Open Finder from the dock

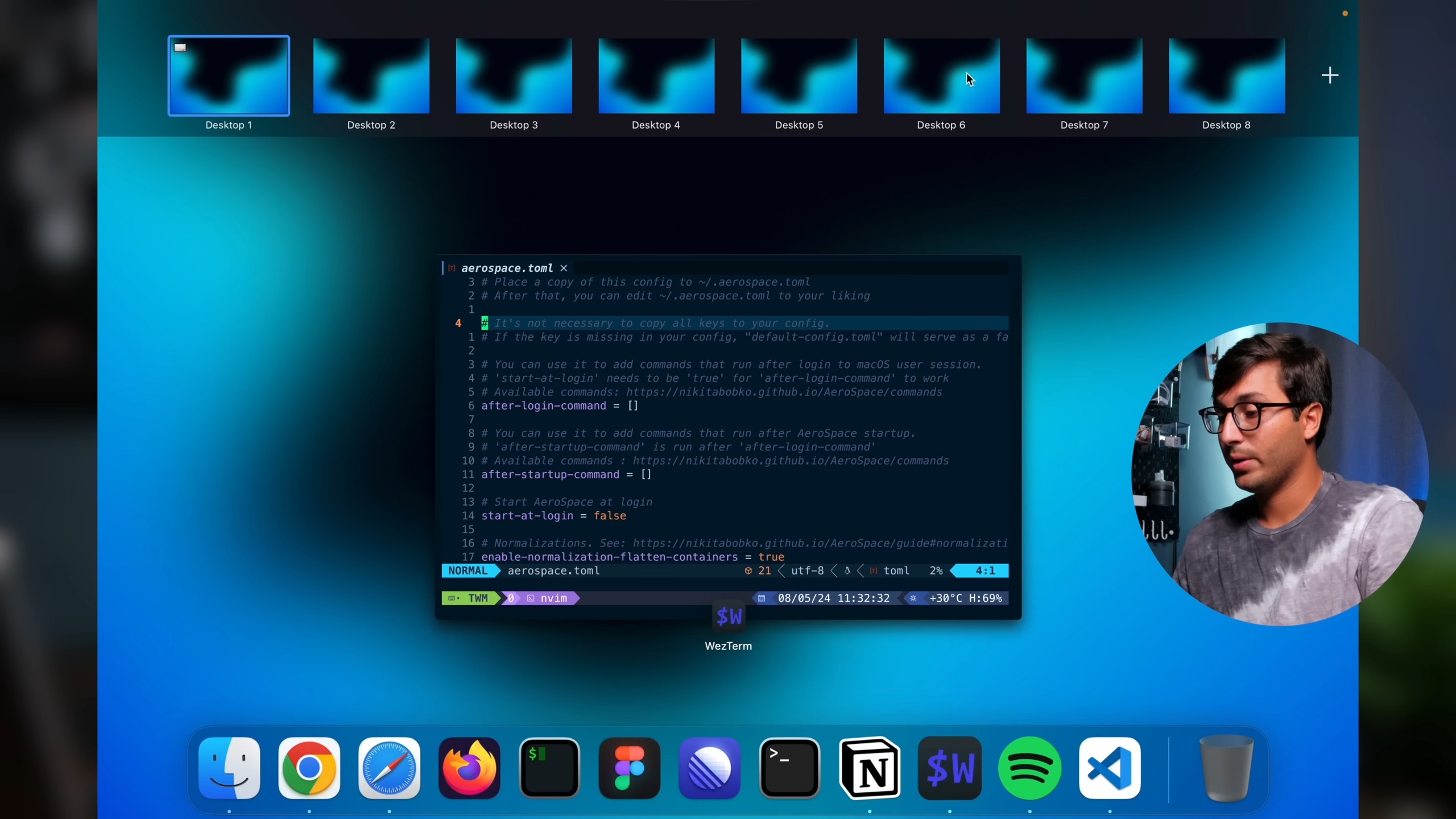tap(229, 768)
